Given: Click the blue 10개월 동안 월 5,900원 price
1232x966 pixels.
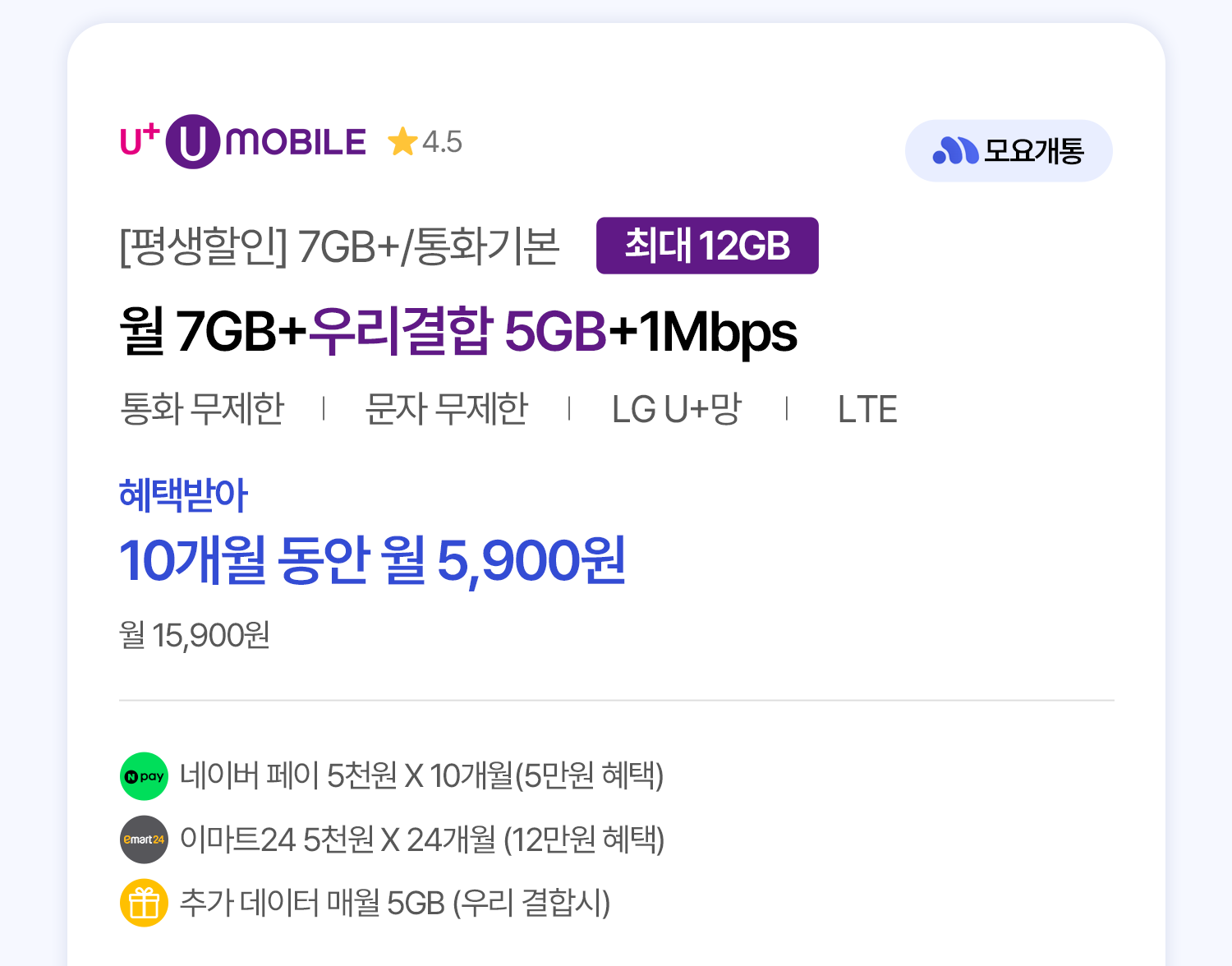Looking at the screenshot, I should pos(372,560).
